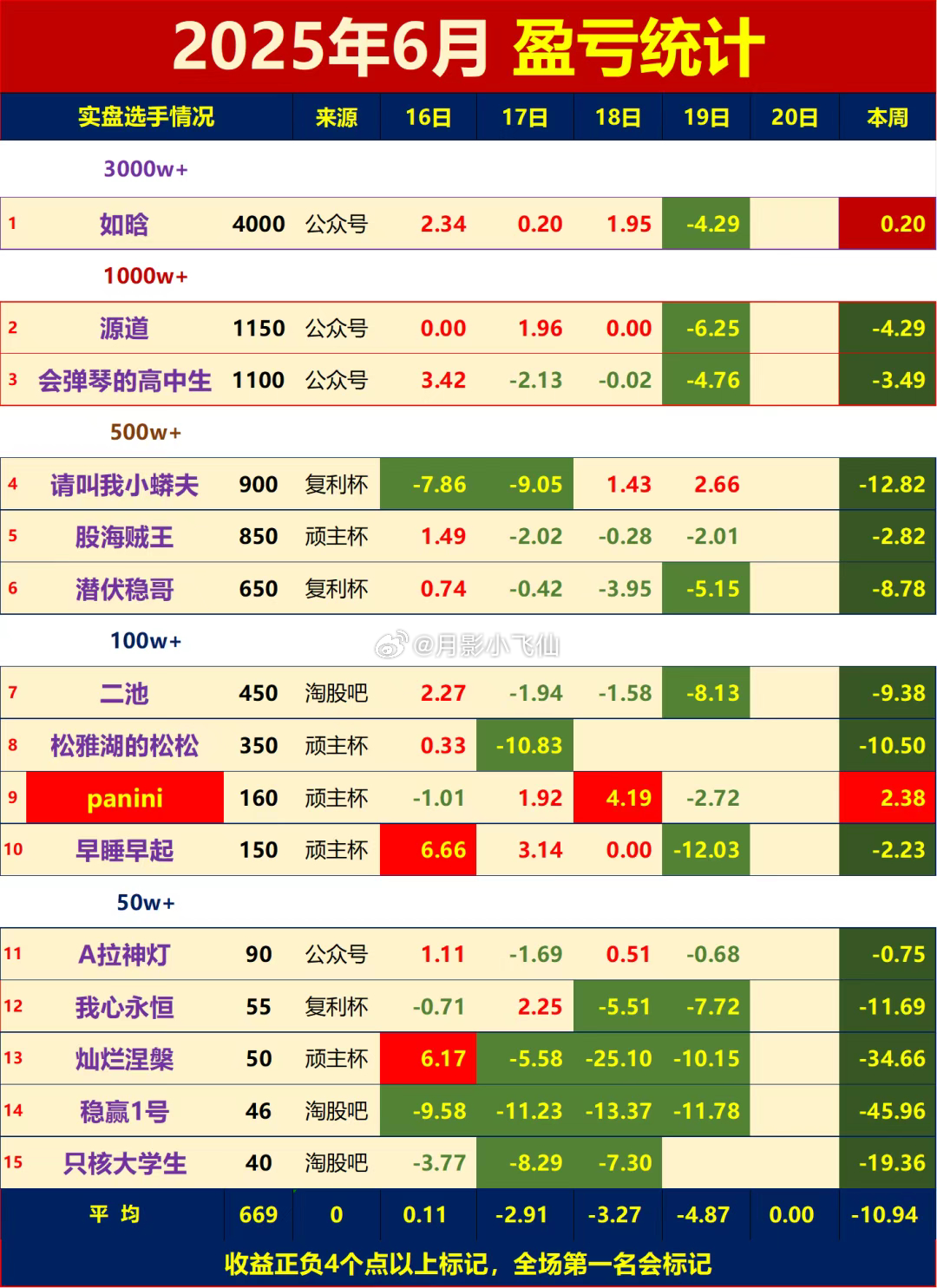Click the 19日 column header
Screen dimensions: 937x1288
pos(706,117)
